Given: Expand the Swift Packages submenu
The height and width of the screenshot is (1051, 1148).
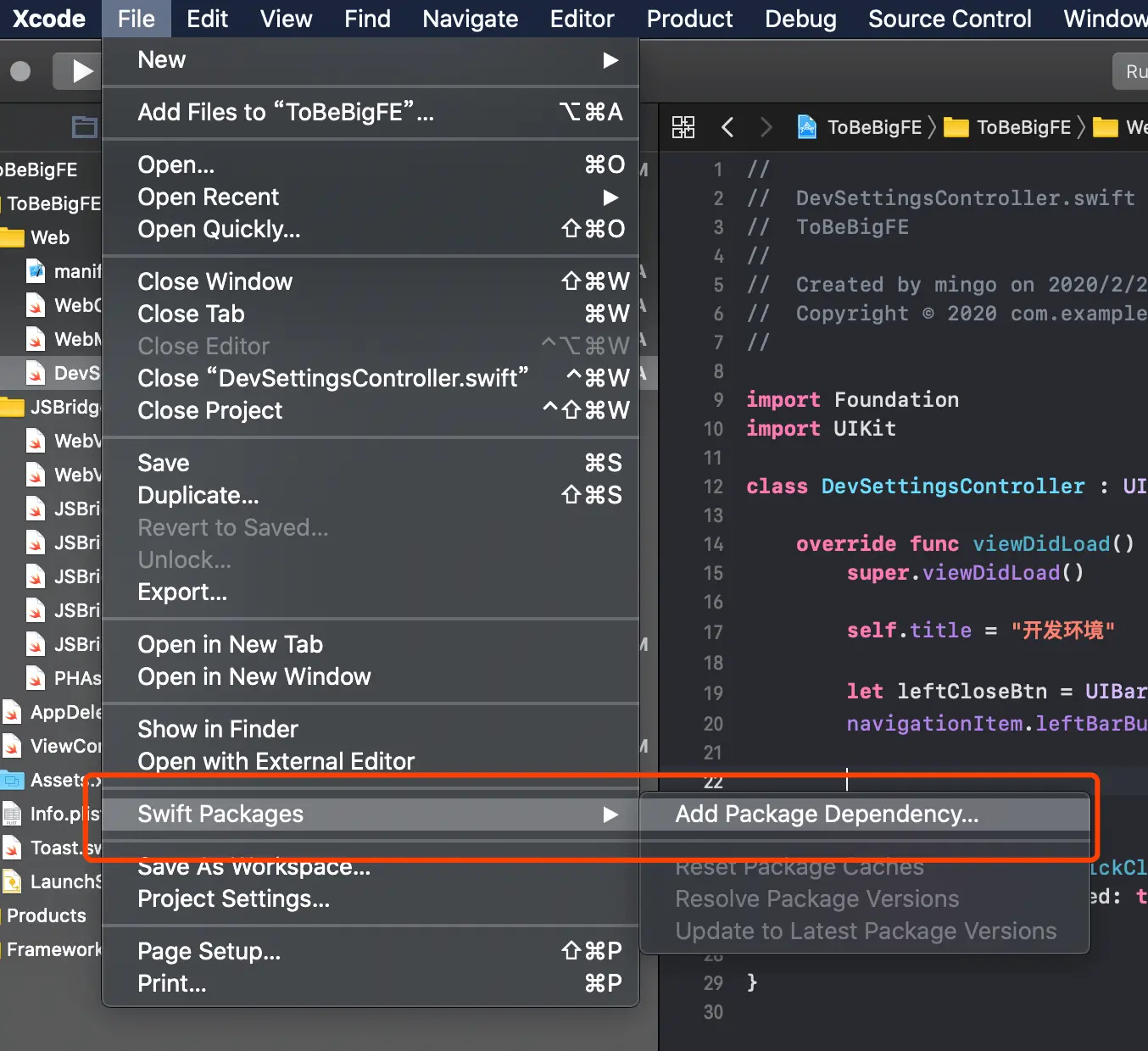Looking at the screenshot, I should (371, 815).
